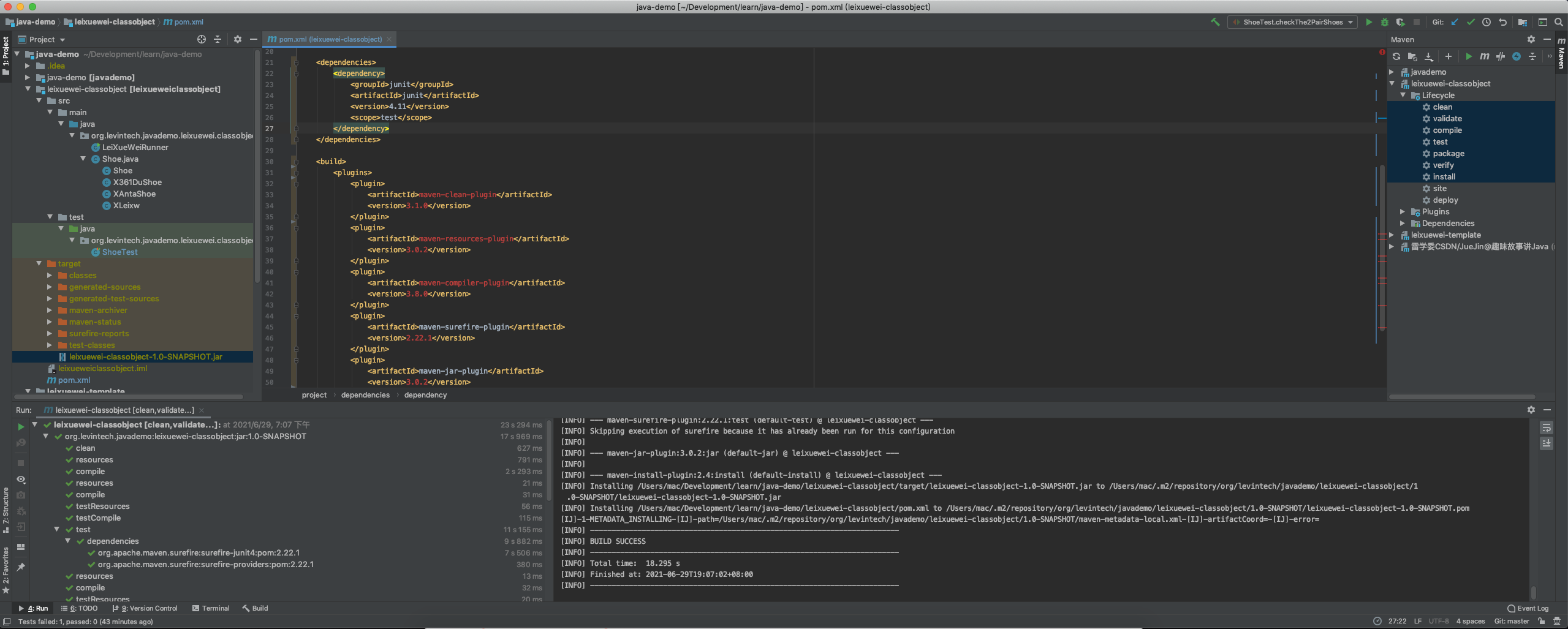
Task: Execute Maven goal with m icon
Action: tap(1485, 56)
